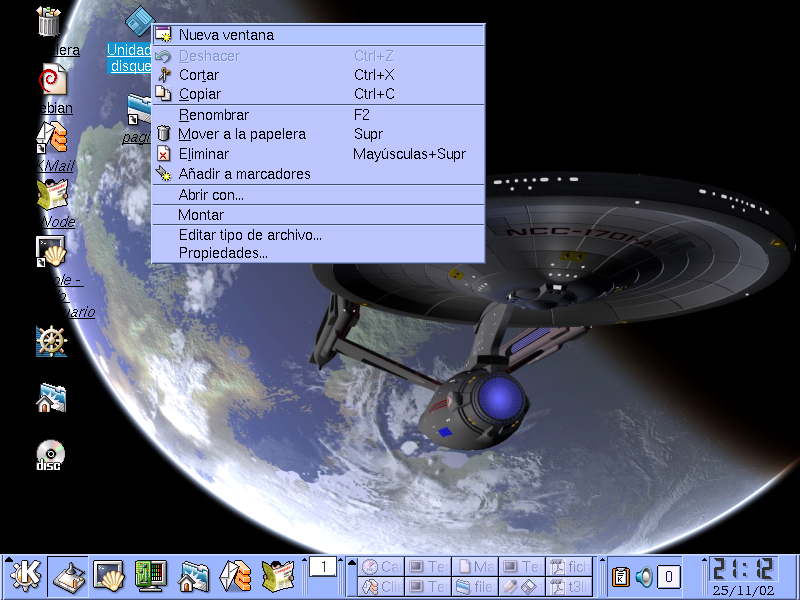800x600 pixels.
Task: Switch to the 'Ca' taskbar window
Action: tap(381, 566)
